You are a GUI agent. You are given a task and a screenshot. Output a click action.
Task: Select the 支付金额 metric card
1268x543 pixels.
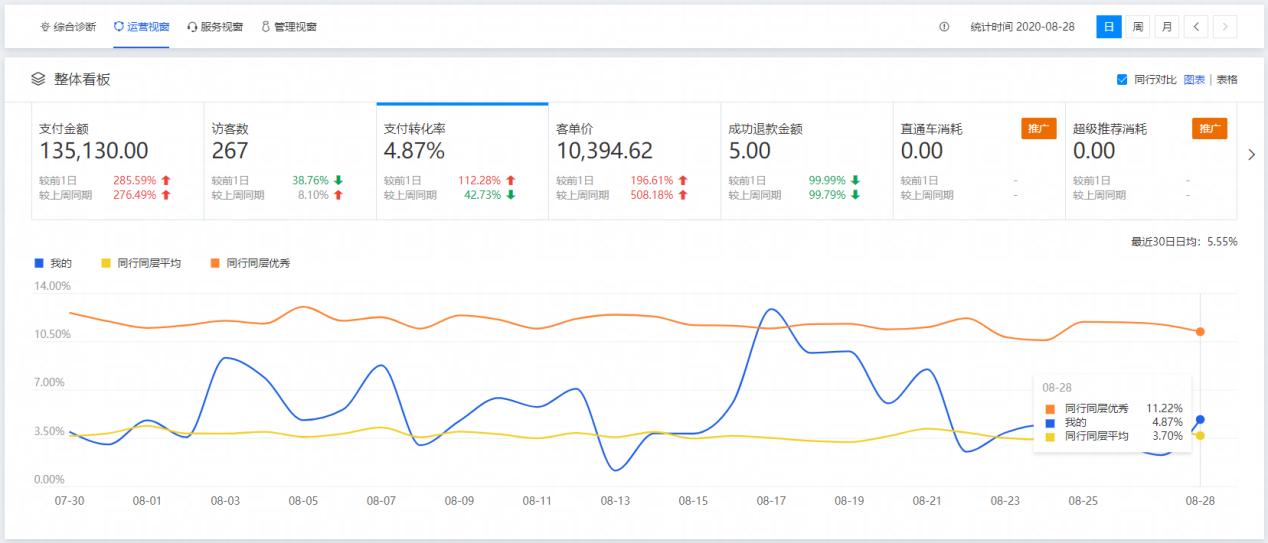[x=117, y=160]
